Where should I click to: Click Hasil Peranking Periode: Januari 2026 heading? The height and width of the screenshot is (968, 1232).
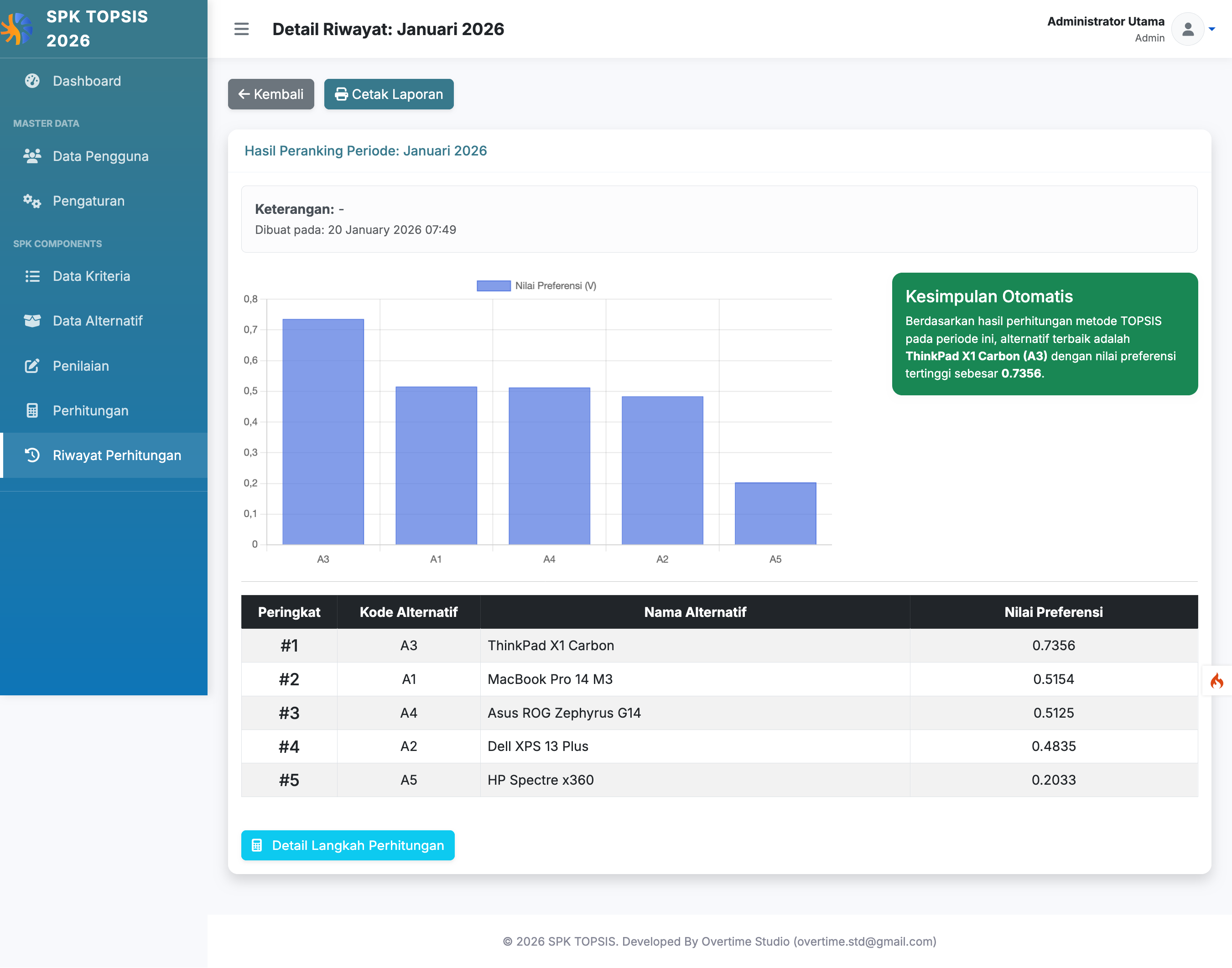click(366, 151)
